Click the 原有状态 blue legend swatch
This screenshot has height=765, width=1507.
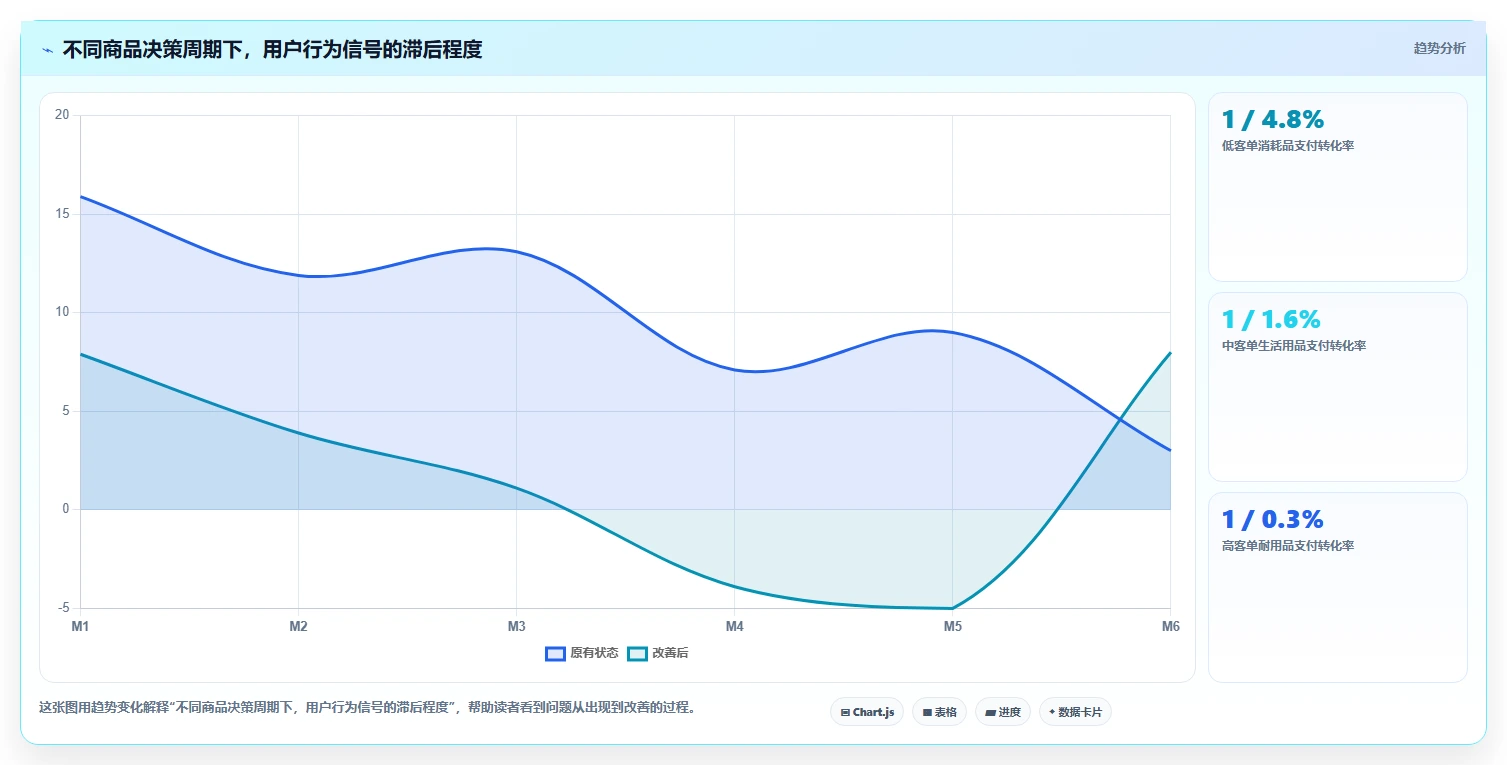coord(556,653)
